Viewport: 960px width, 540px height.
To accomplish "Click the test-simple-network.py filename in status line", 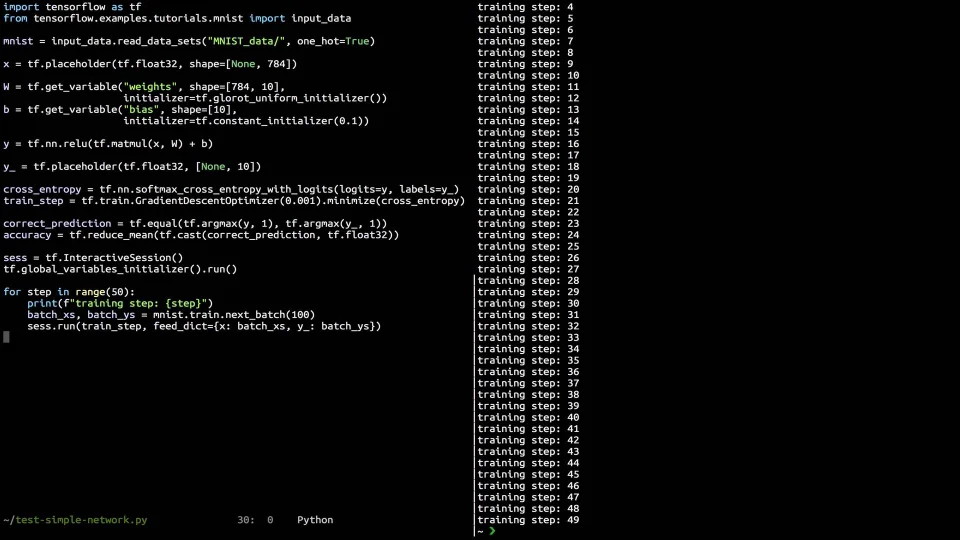I will click(75, 520).
